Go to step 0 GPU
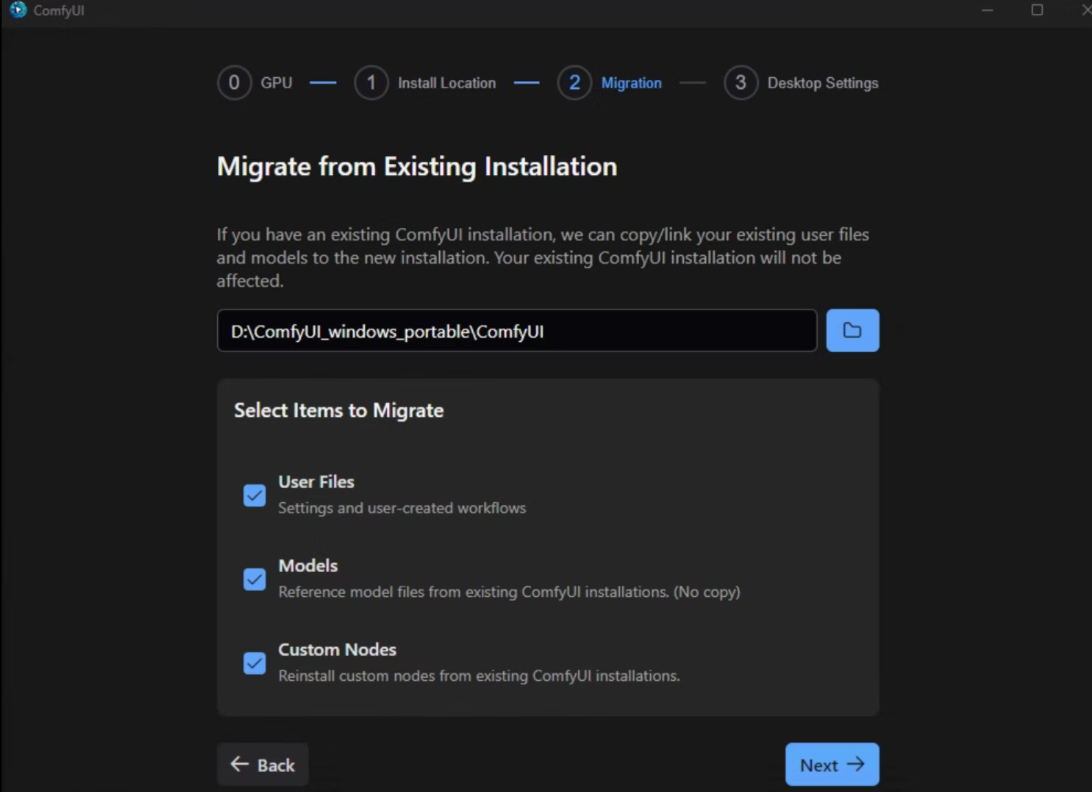 pyautogui.click(x=255, y=83)
